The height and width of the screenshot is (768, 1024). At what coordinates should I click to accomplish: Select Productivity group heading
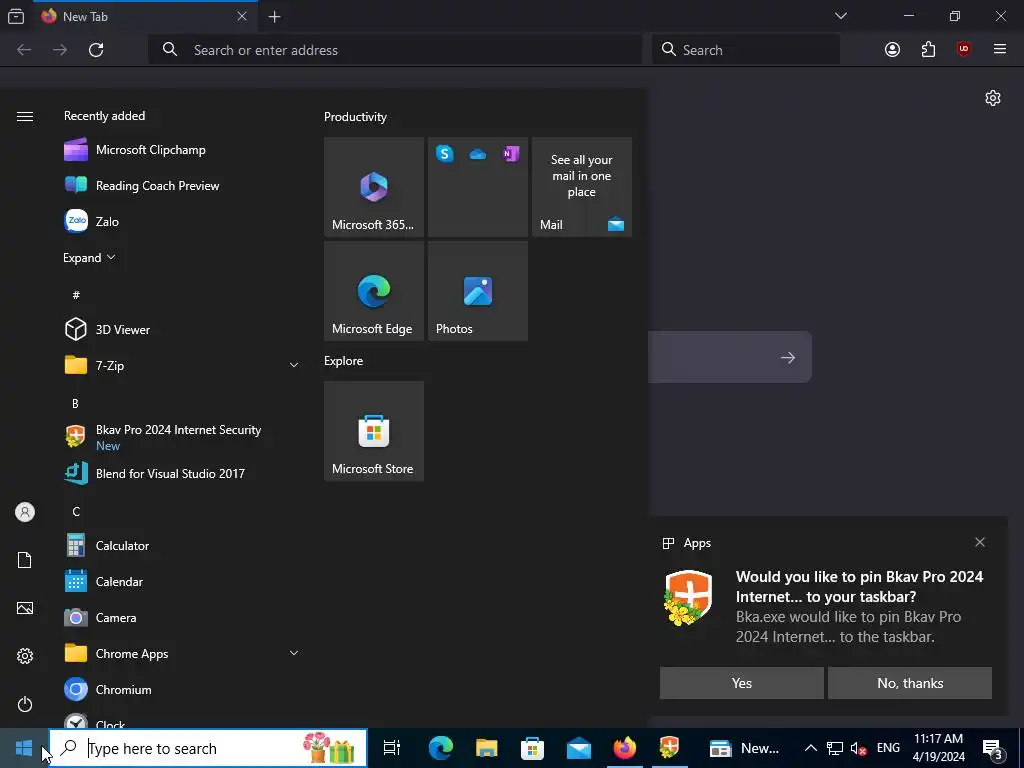[x=355, y=117]
